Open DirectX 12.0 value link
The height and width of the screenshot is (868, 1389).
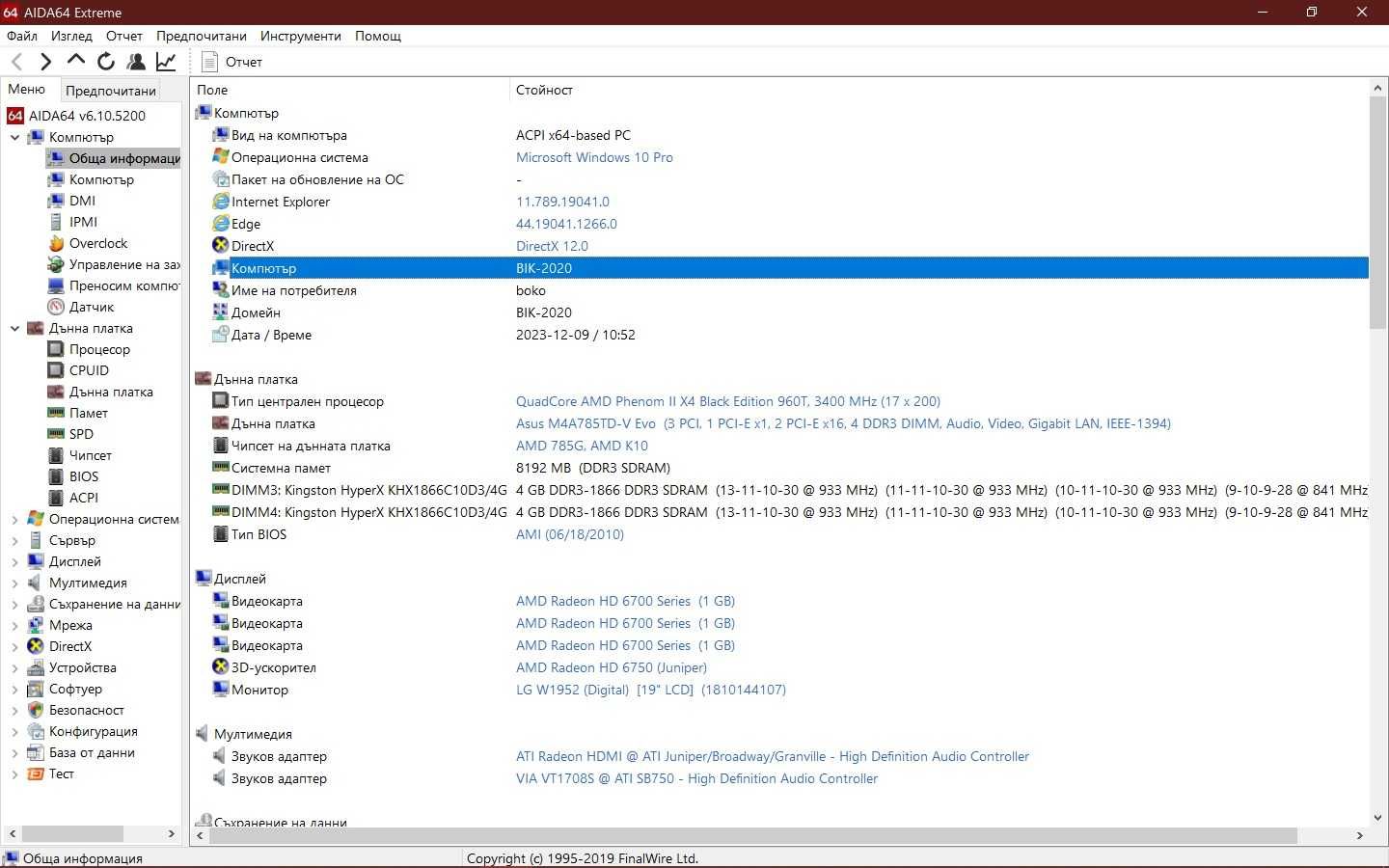tap(552, 246)
